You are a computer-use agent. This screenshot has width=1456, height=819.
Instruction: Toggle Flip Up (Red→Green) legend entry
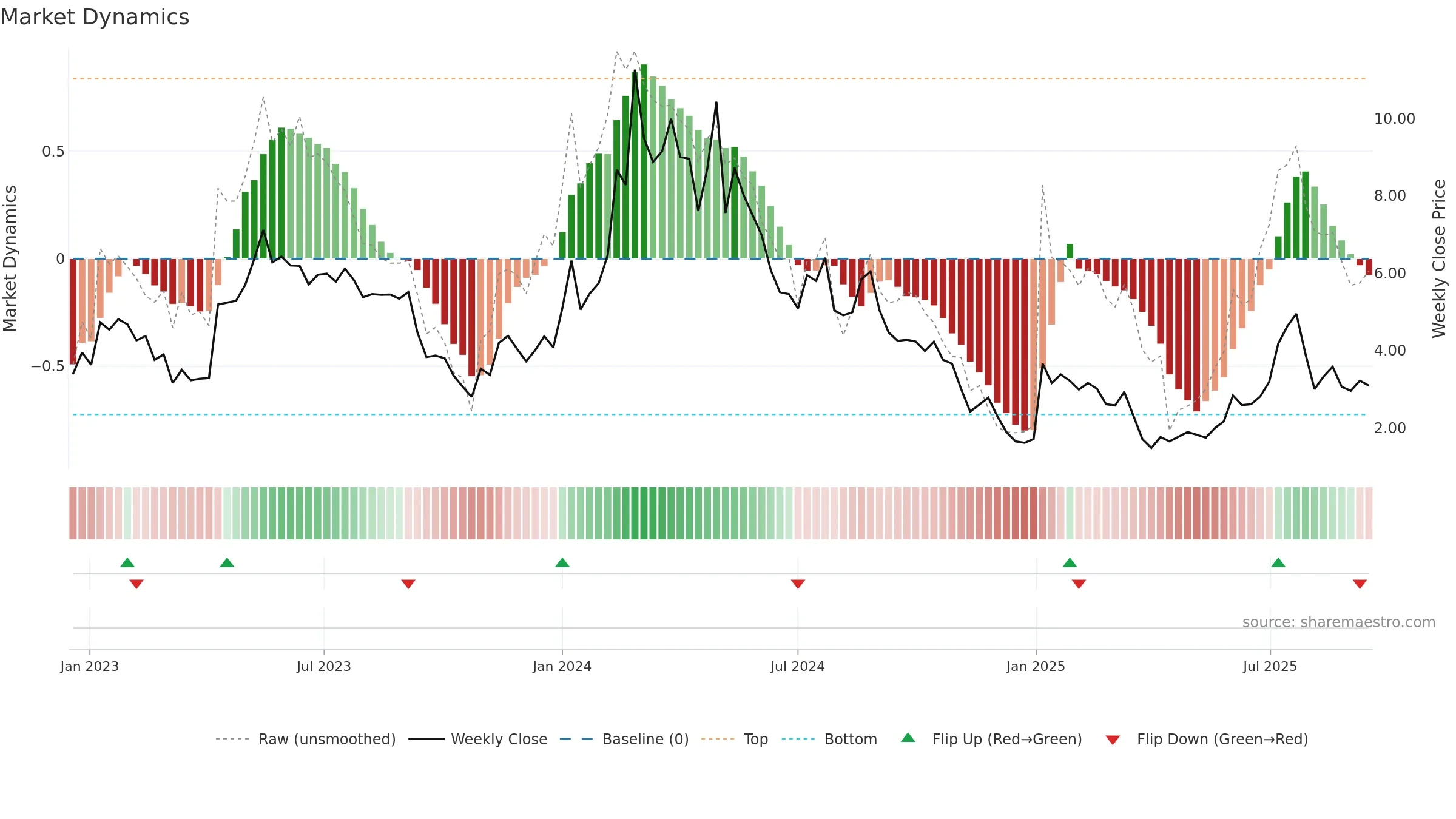pyautogui.click(x=991, y=739)
